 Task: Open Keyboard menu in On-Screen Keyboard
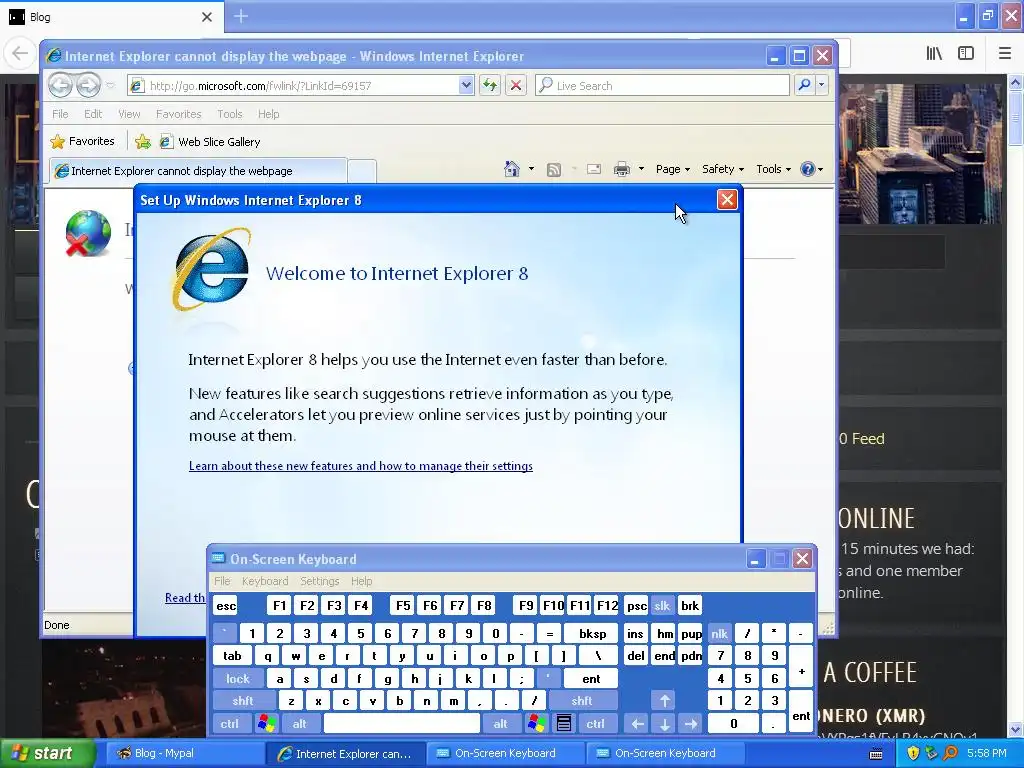point(264,581)
